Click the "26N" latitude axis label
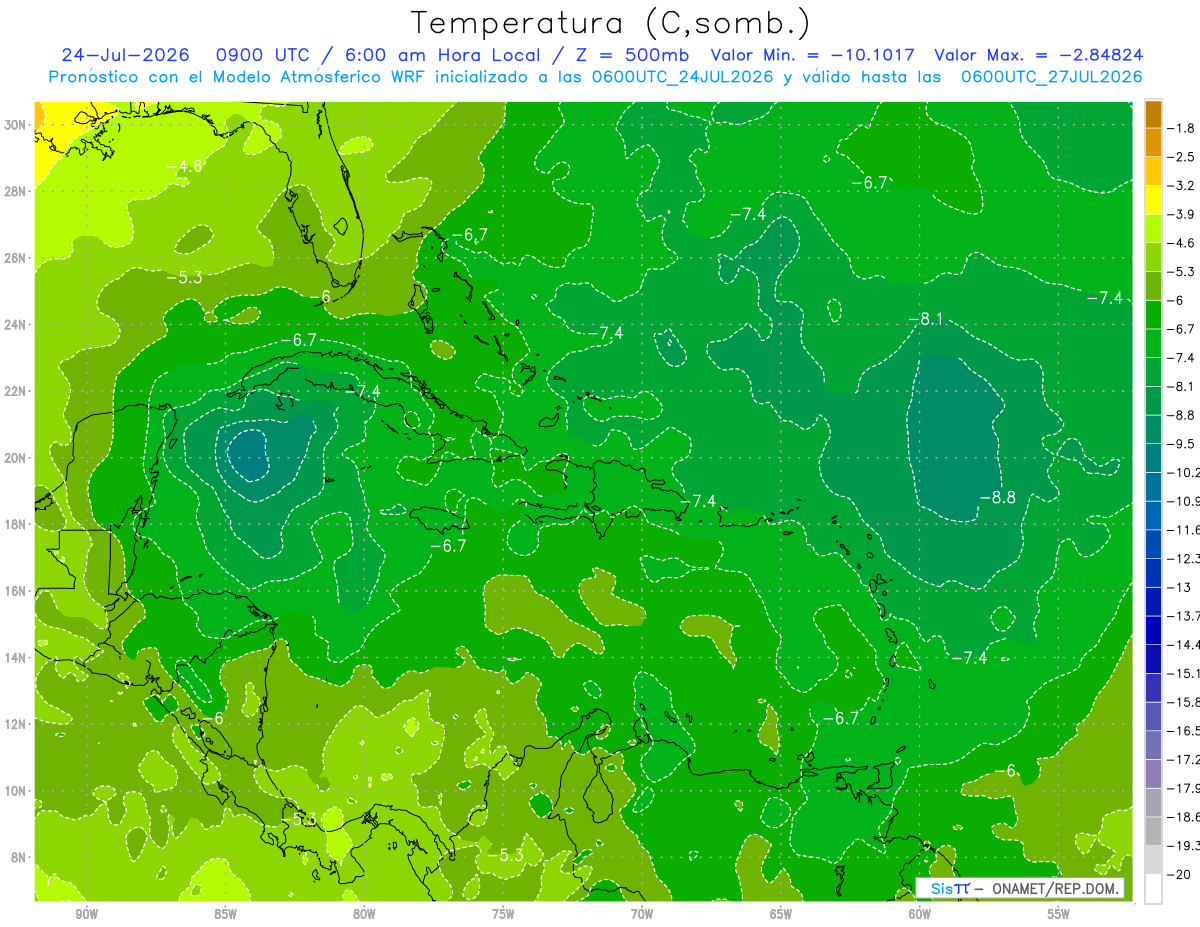The width and height of the screenshot is (1200, 927). click(17, 258)
